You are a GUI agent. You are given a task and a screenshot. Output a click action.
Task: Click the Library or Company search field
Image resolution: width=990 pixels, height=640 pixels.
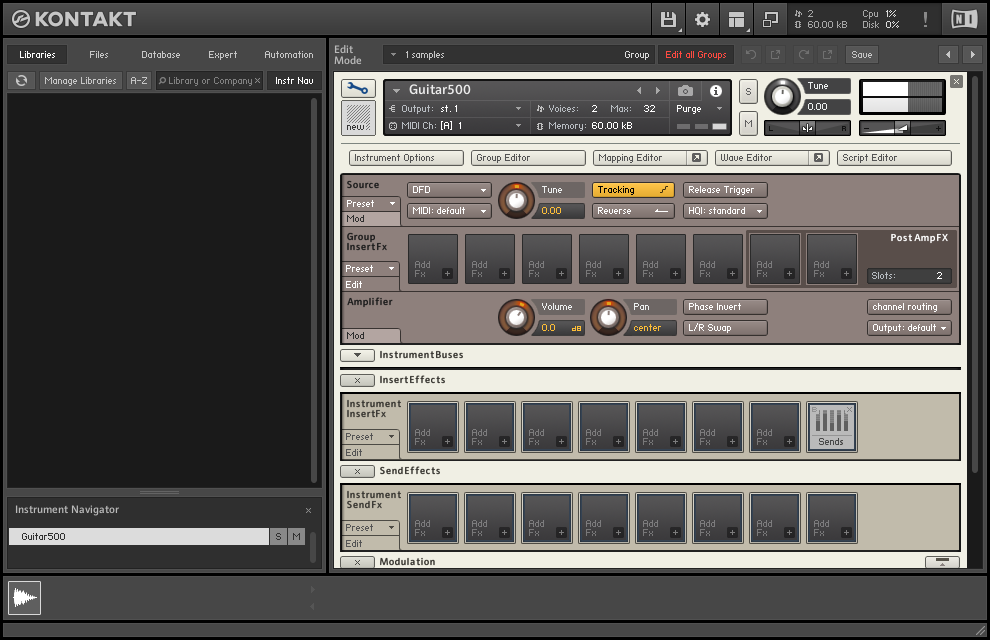click(210, 81)
